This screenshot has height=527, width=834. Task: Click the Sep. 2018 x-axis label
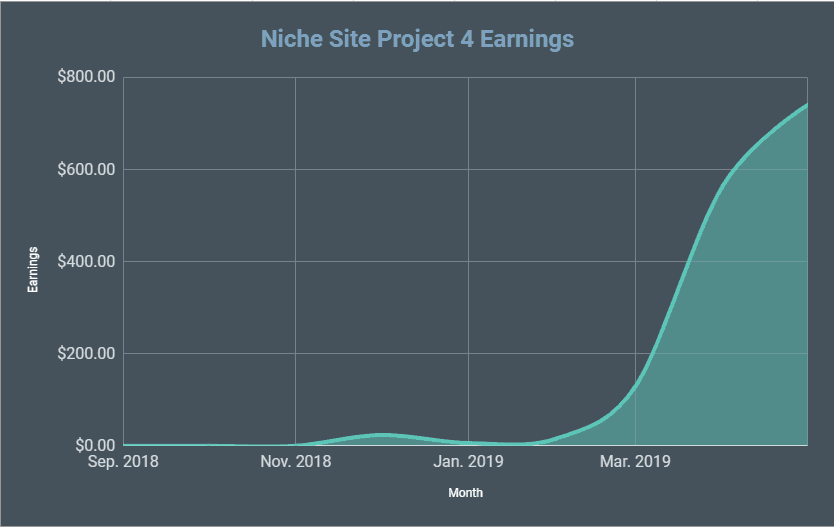point(123,461)
